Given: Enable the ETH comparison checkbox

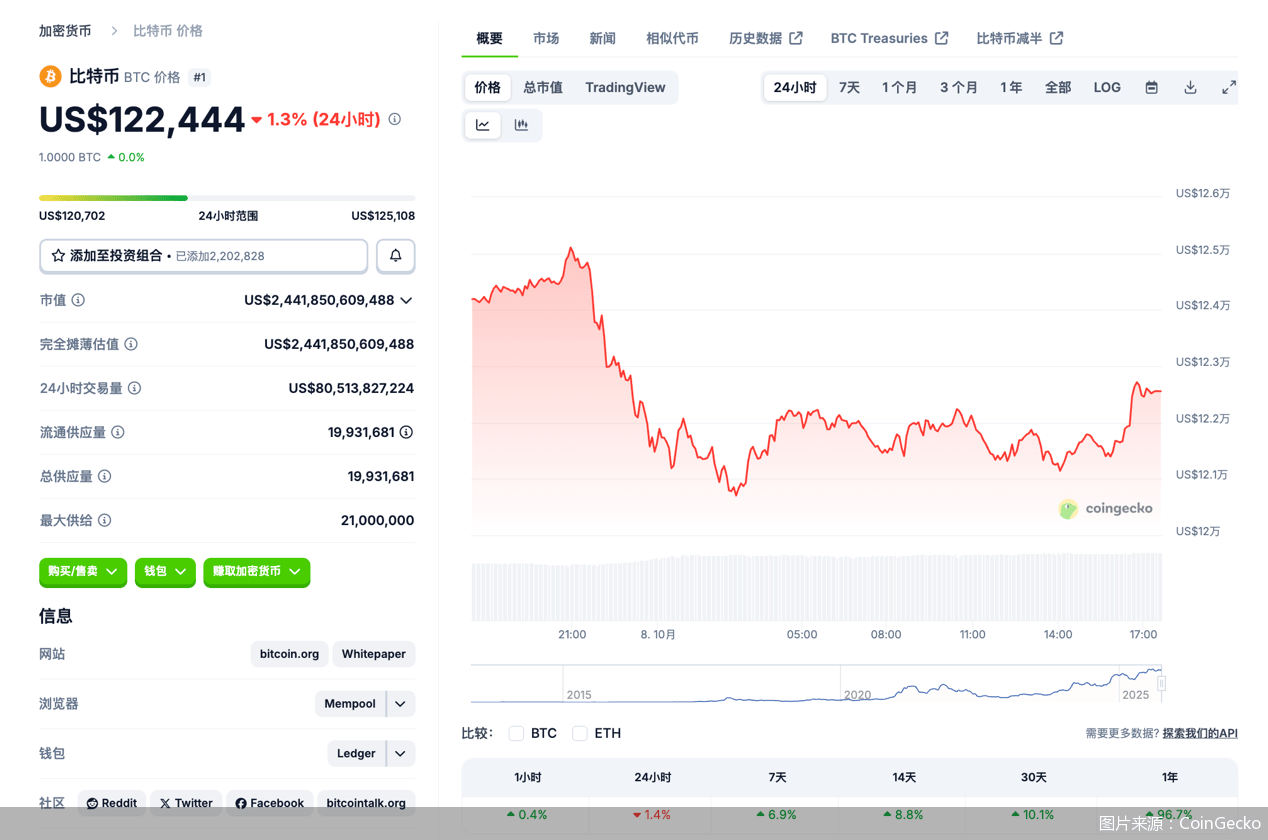Looking at the screenshot, I should tap(580, 733).
